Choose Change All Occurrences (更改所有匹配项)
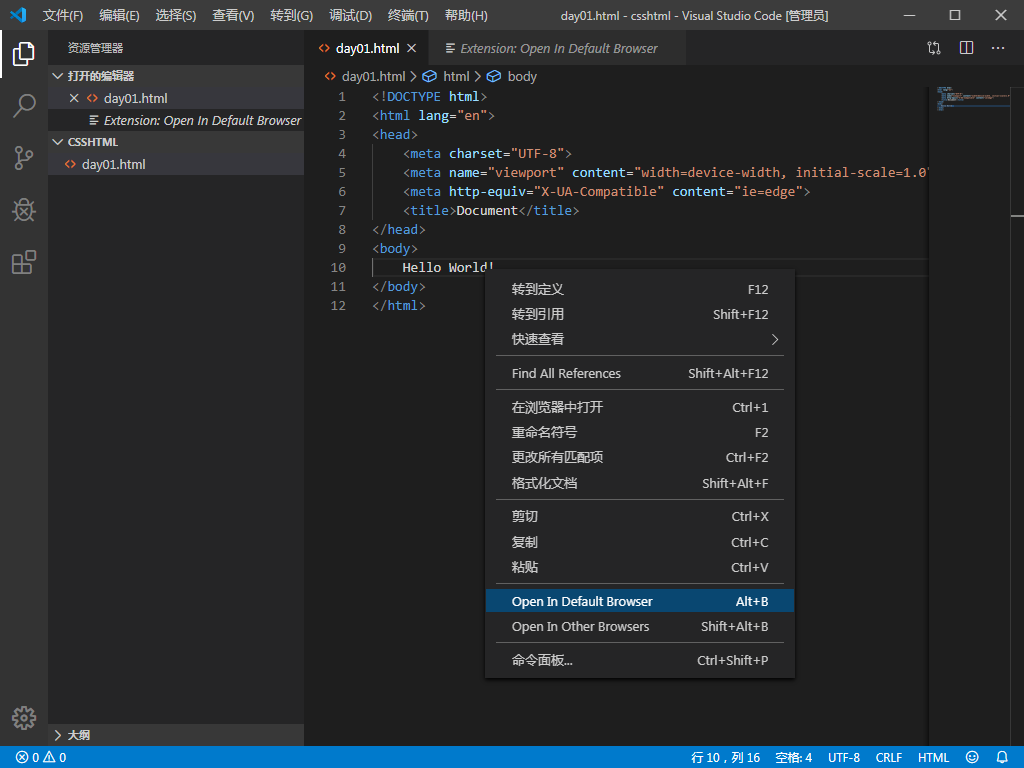This screenshot has width=1024, height=768. point(640,457)
